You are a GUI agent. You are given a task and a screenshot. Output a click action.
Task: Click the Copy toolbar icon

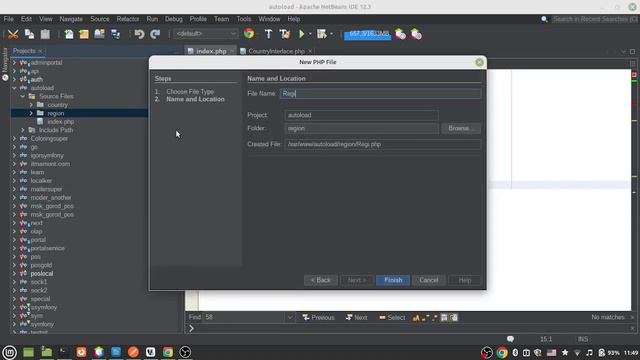(29, 34)
